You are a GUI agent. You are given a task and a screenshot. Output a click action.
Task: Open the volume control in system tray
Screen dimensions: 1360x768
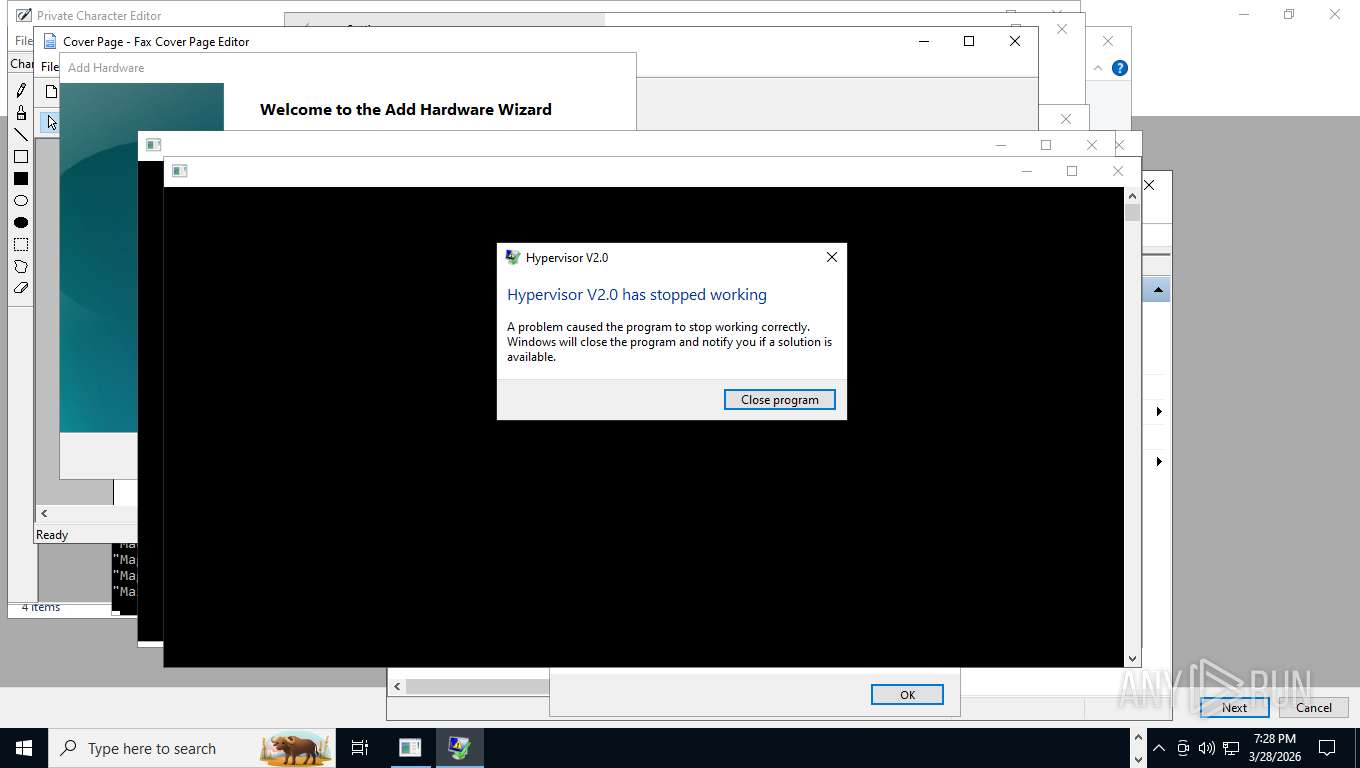pos(1206,748)
